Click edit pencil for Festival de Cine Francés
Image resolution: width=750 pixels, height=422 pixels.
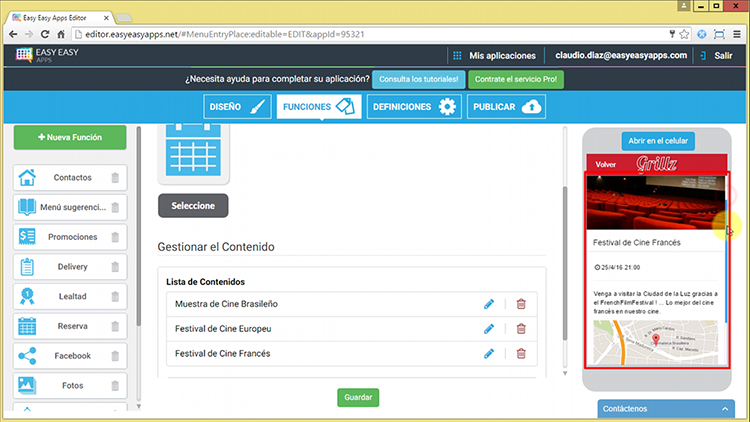point(489,353)
